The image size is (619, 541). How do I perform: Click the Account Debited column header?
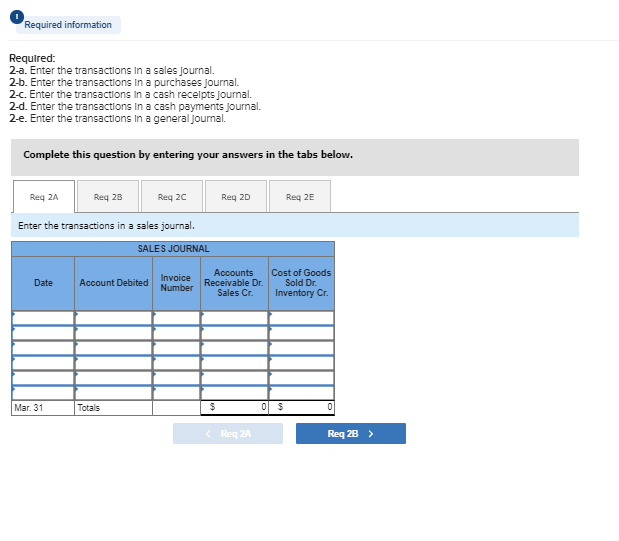tap(113, 283)
